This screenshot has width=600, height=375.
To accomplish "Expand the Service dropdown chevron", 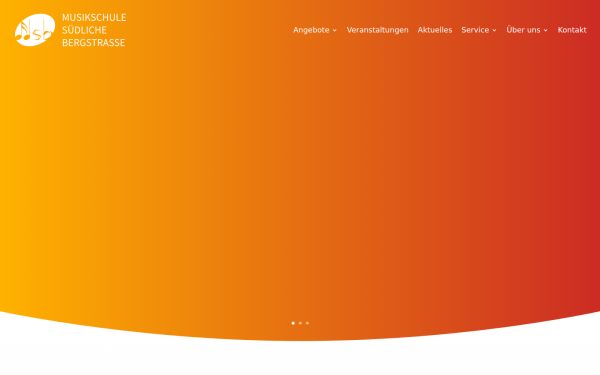I will [x=494, y=30].
